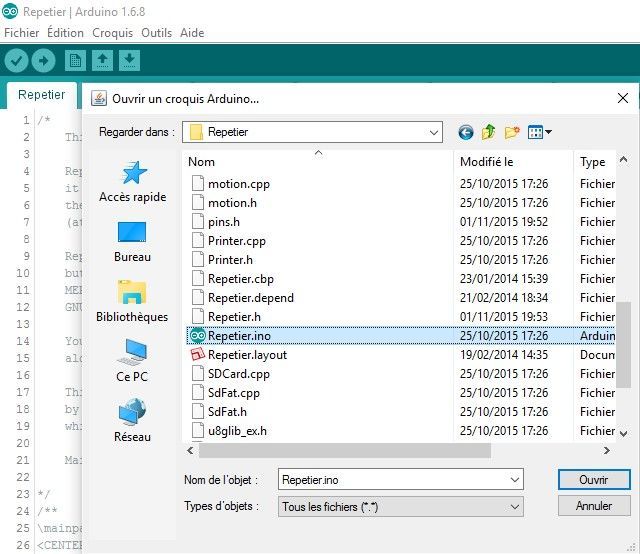The image size is (640, 554).
Task: Click the Upload arrow toolbar icon
Action: pos(44,61)
